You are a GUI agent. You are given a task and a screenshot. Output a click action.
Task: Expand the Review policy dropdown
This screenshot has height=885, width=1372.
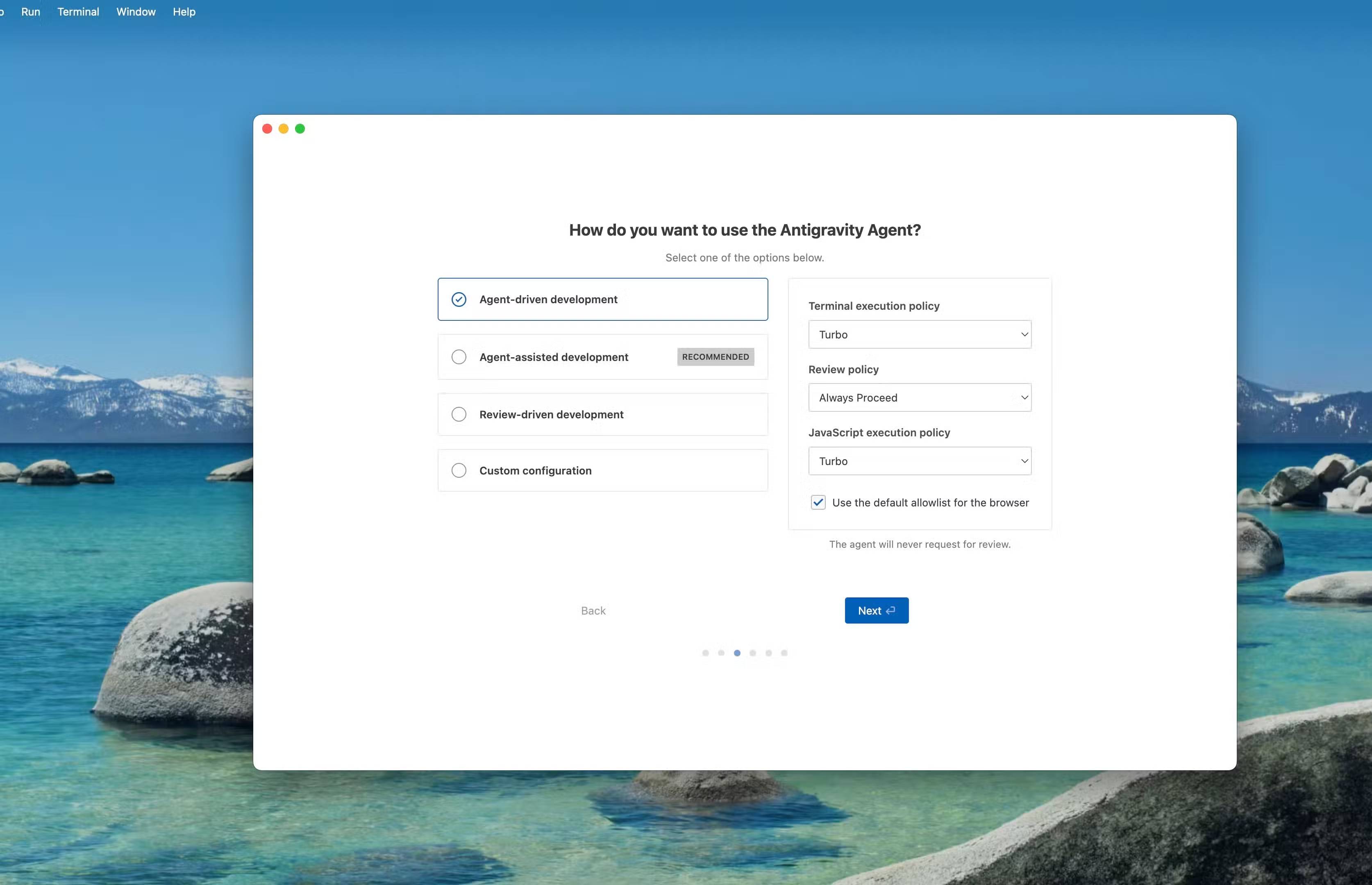point(919,398)
